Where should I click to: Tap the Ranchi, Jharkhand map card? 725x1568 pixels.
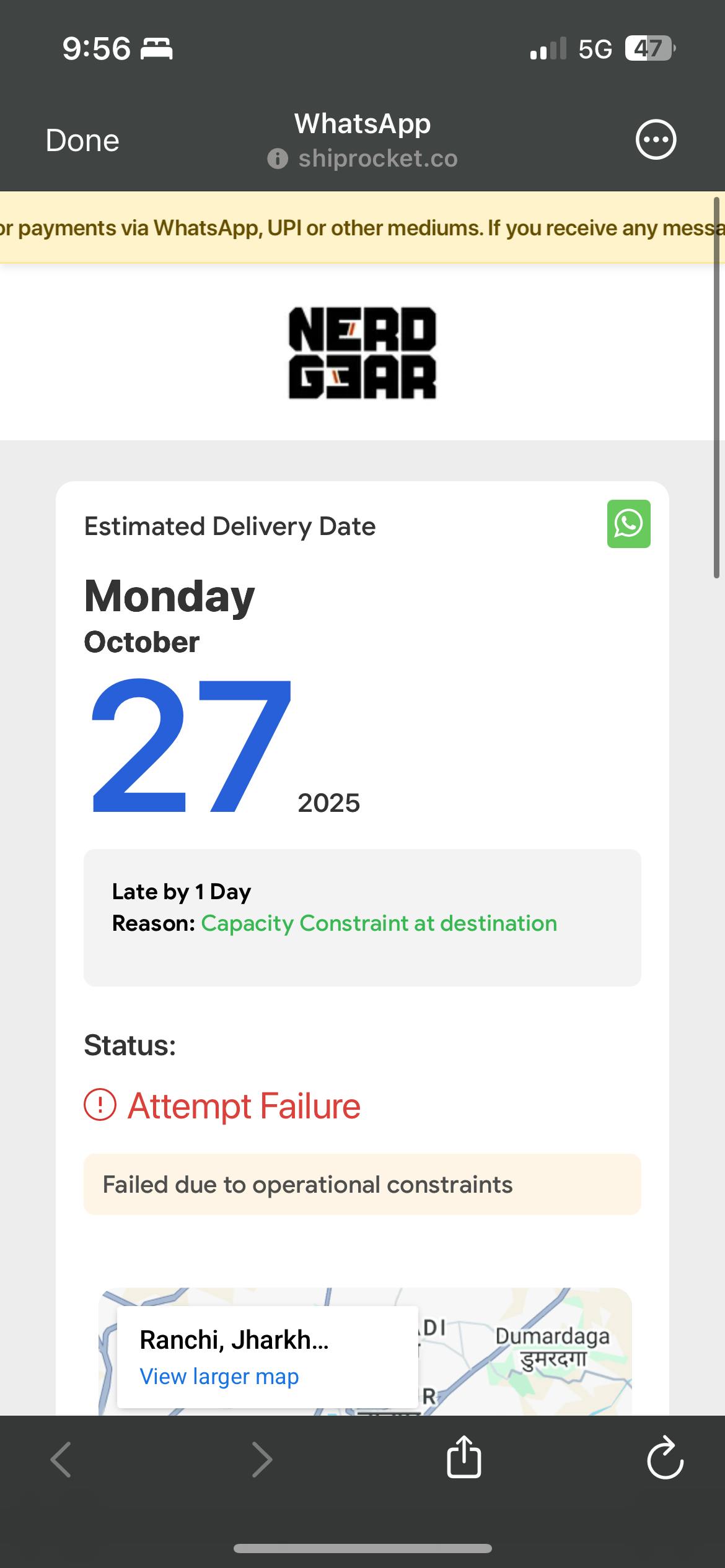pos(234,1340)
